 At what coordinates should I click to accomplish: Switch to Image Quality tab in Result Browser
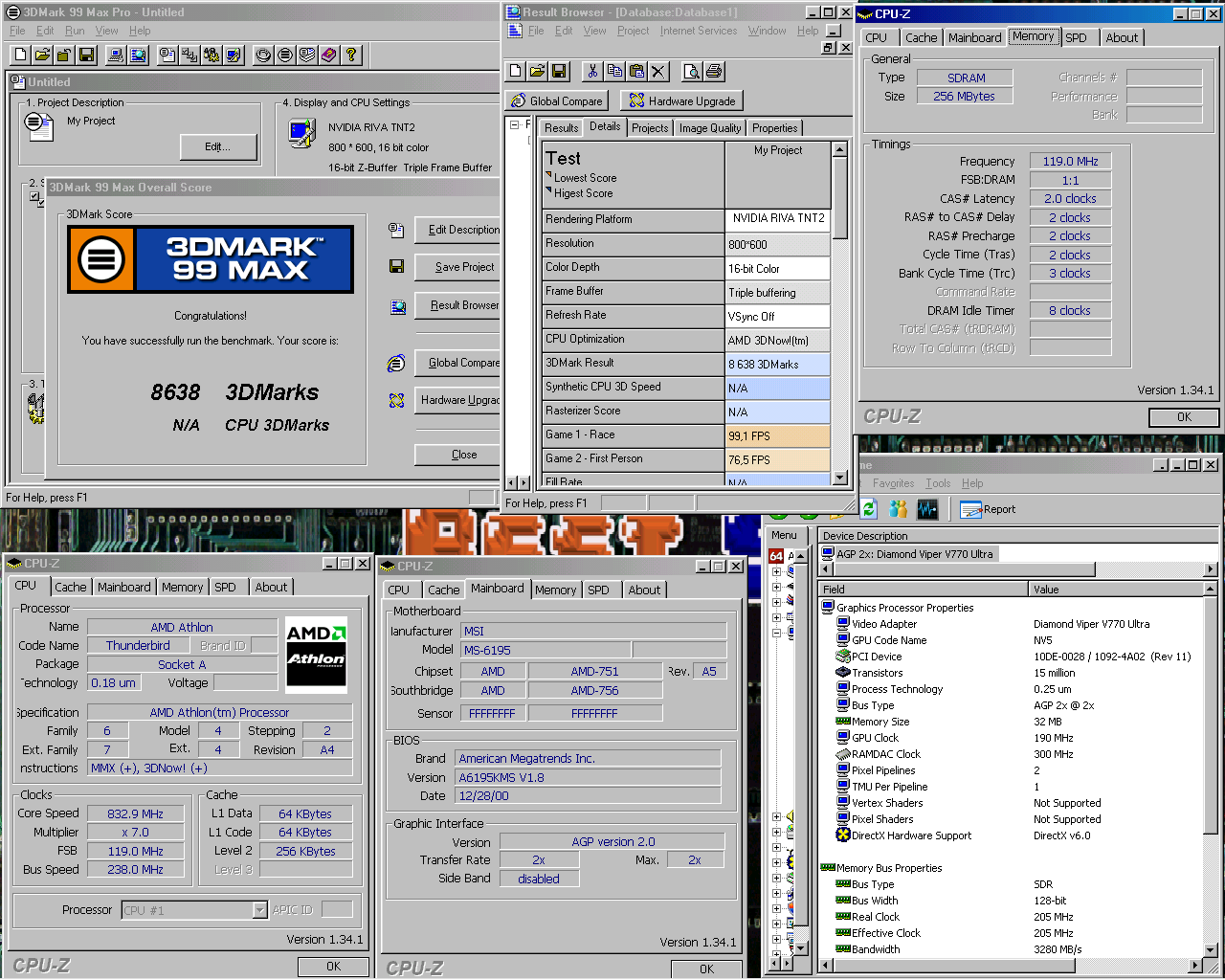pos(710,128)
